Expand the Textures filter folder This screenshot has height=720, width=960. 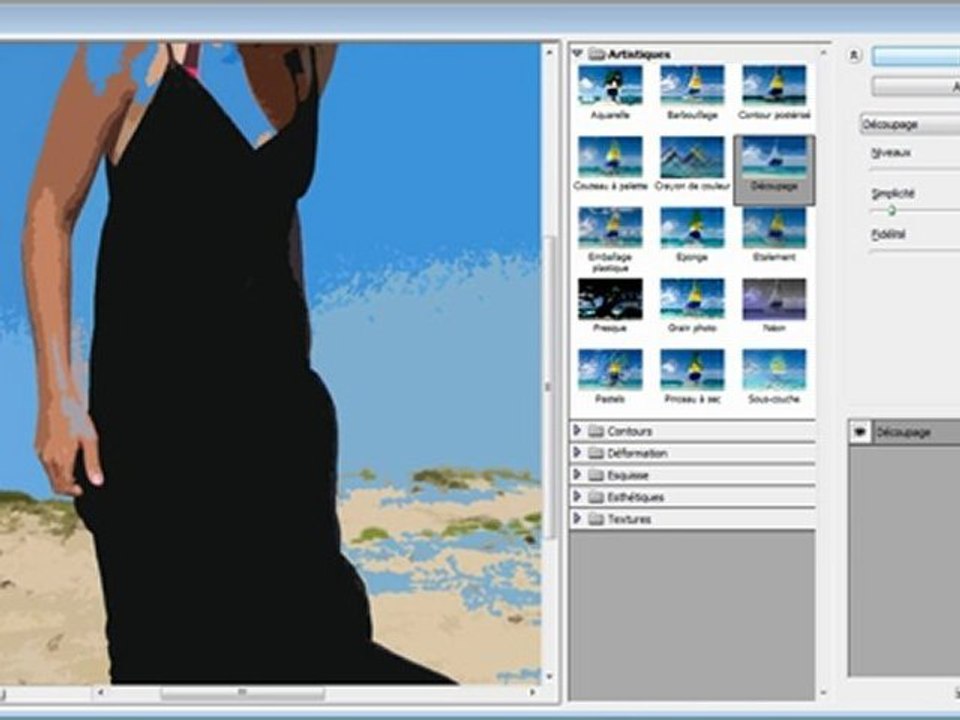tap(577, 519)
